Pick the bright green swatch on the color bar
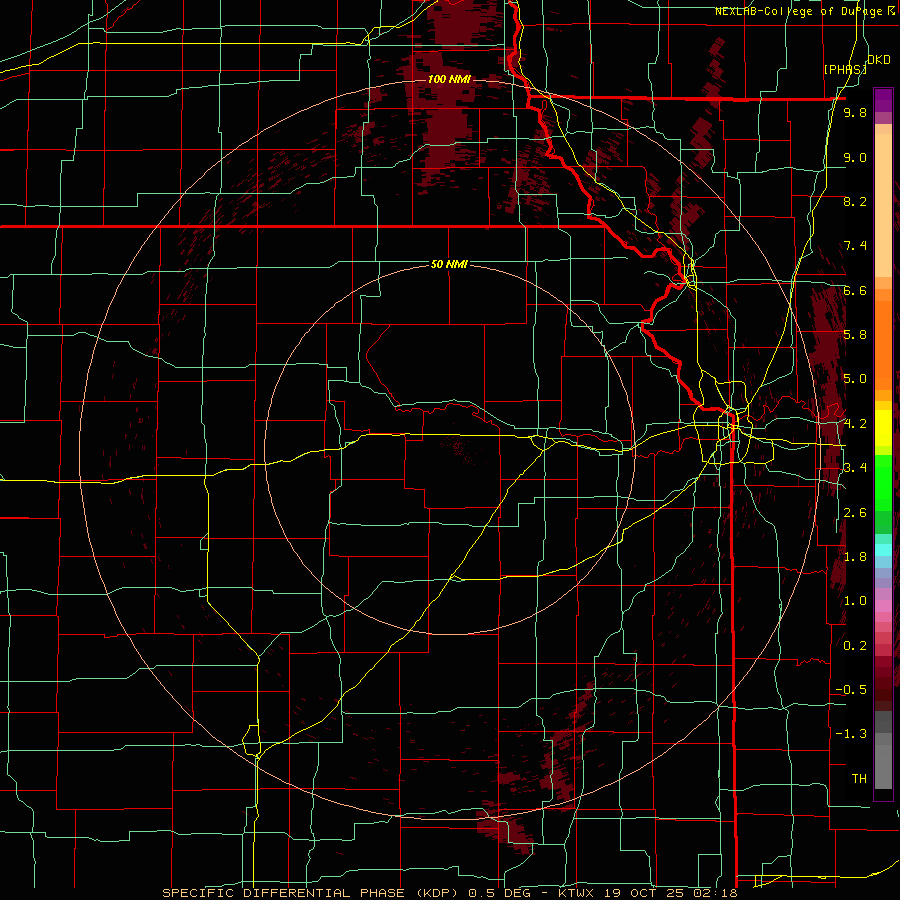Image resolution: width=900 pixels, height=900 pixels. (883, 481)
